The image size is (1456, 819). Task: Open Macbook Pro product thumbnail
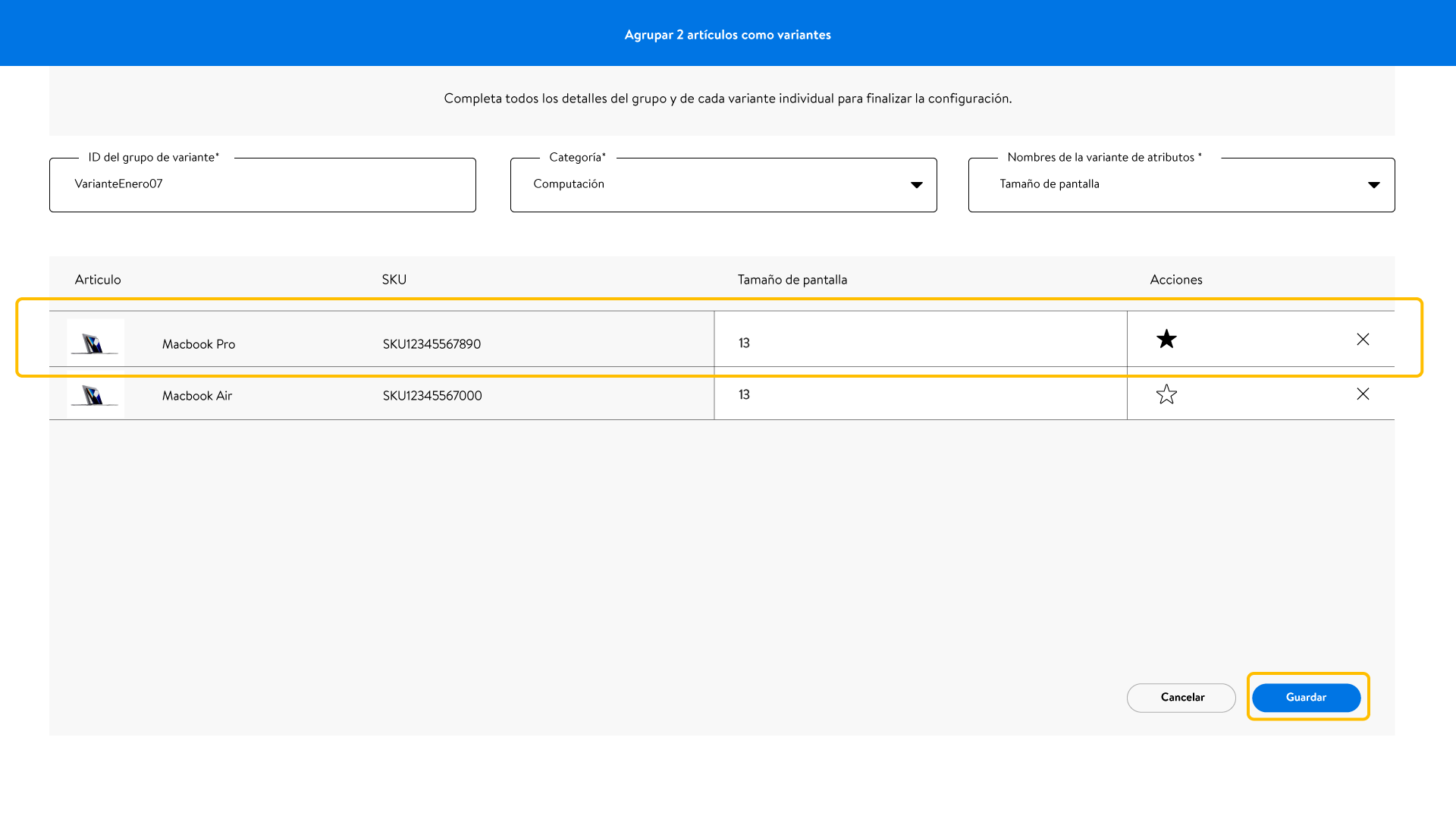coord(96,343)
